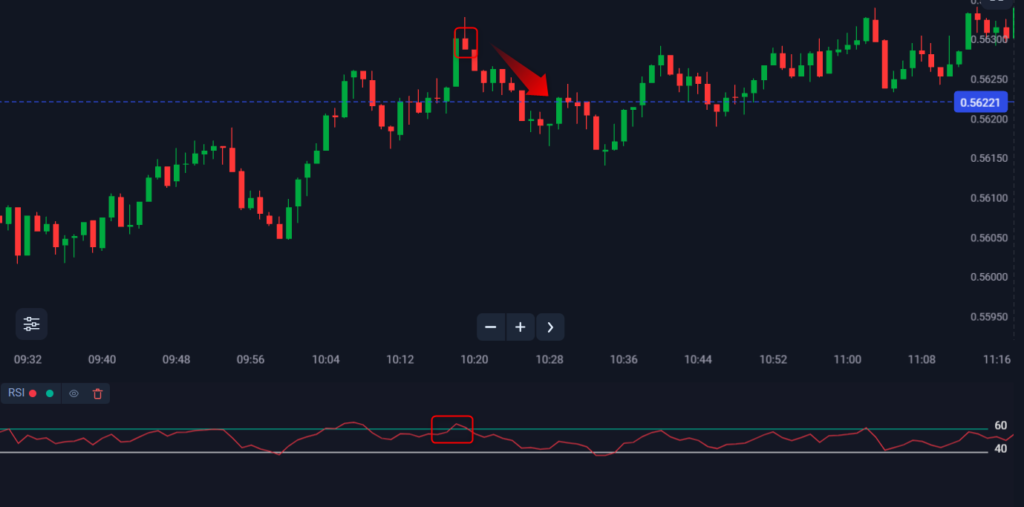Click the 0.56200 price axis label
This screenshot has width=1024, height=507.
[x=989, y=119]
